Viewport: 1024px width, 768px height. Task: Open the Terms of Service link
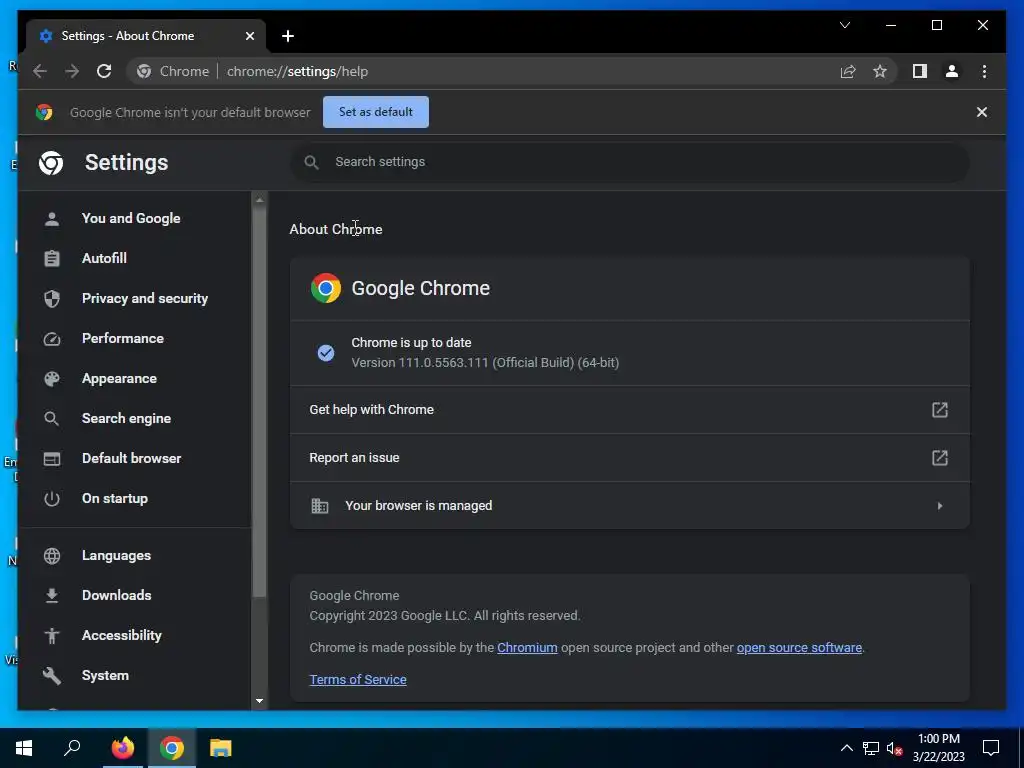pos(358,680)
